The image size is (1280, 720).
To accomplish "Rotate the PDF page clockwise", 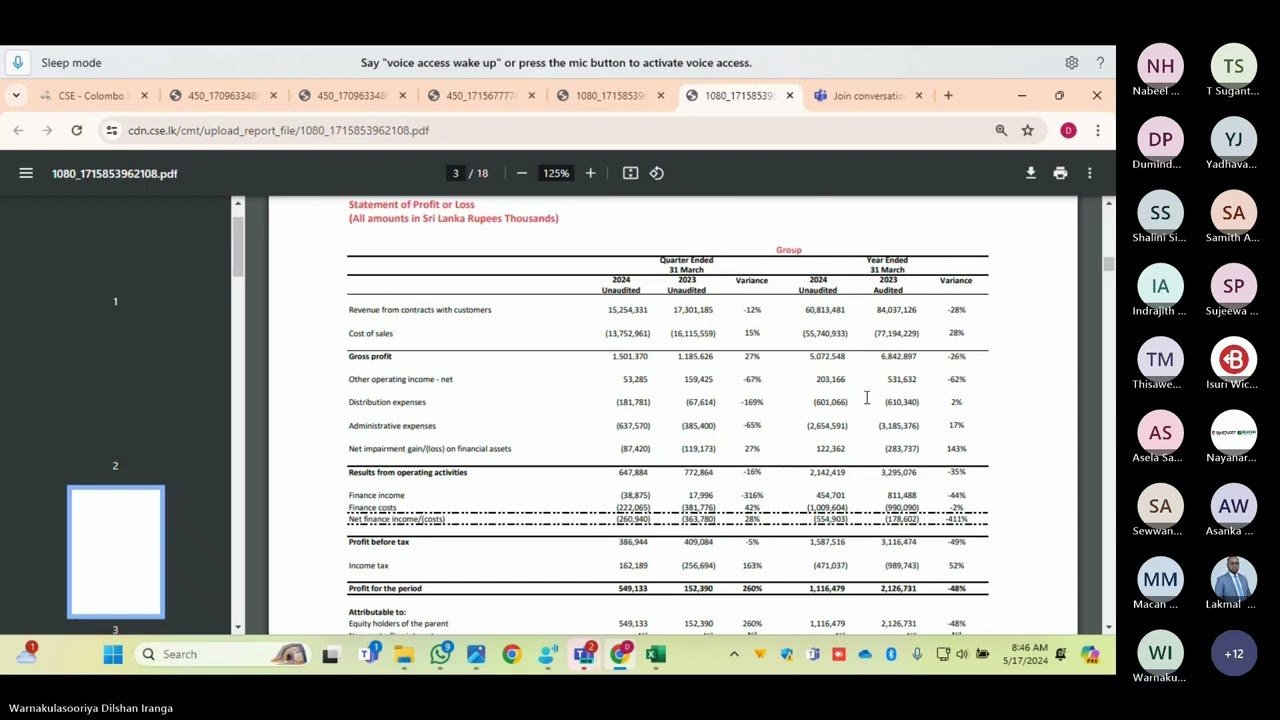I will click(x=657, y=172).
